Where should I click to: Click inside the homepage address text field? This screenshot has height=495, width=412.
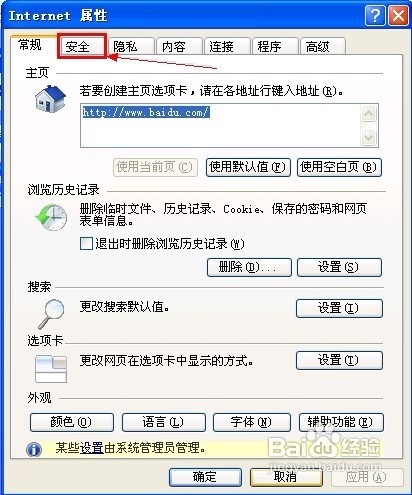pos(220,125)
